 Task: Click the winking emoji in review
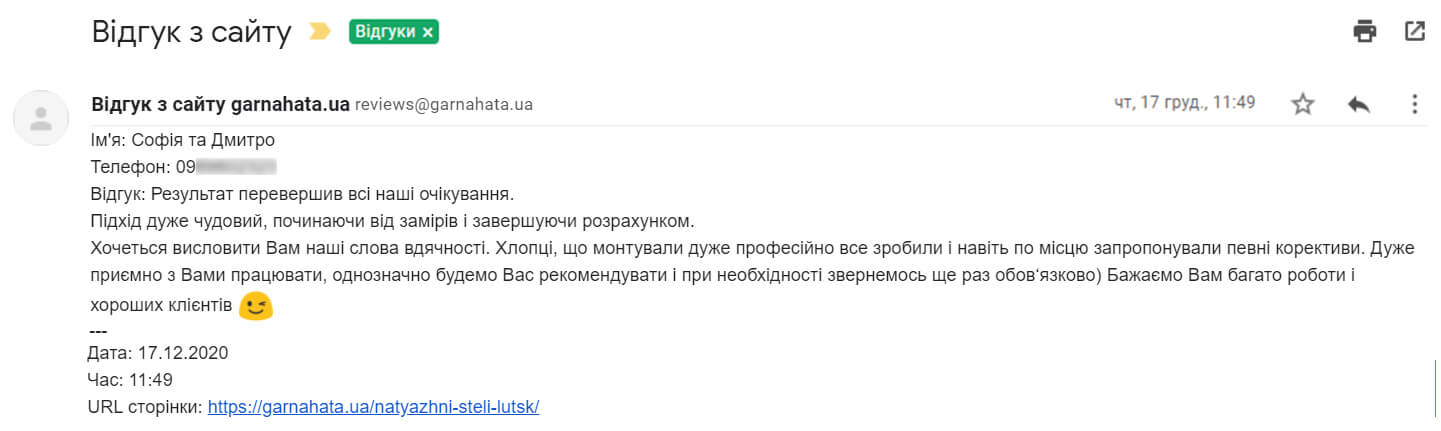tap(257, 306)
